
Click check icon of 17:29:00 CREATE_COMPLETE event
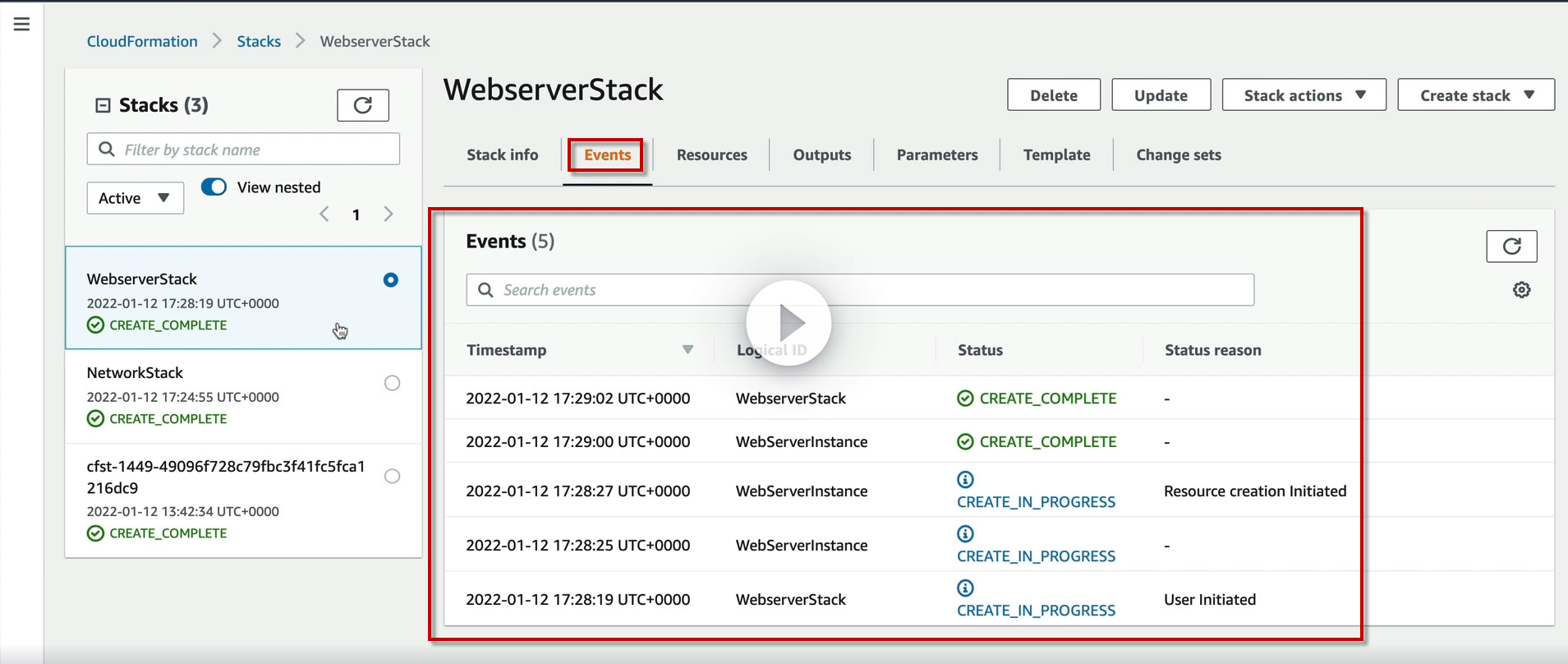pos(966,442)
